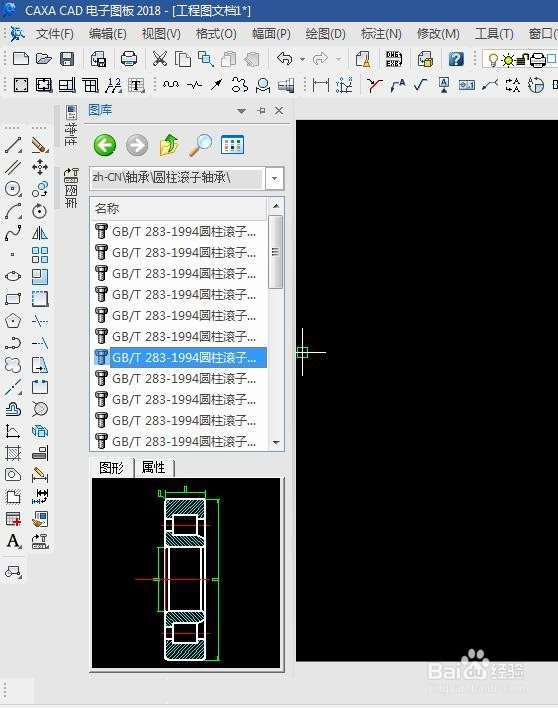Click the Redo arrow icon

320,59
